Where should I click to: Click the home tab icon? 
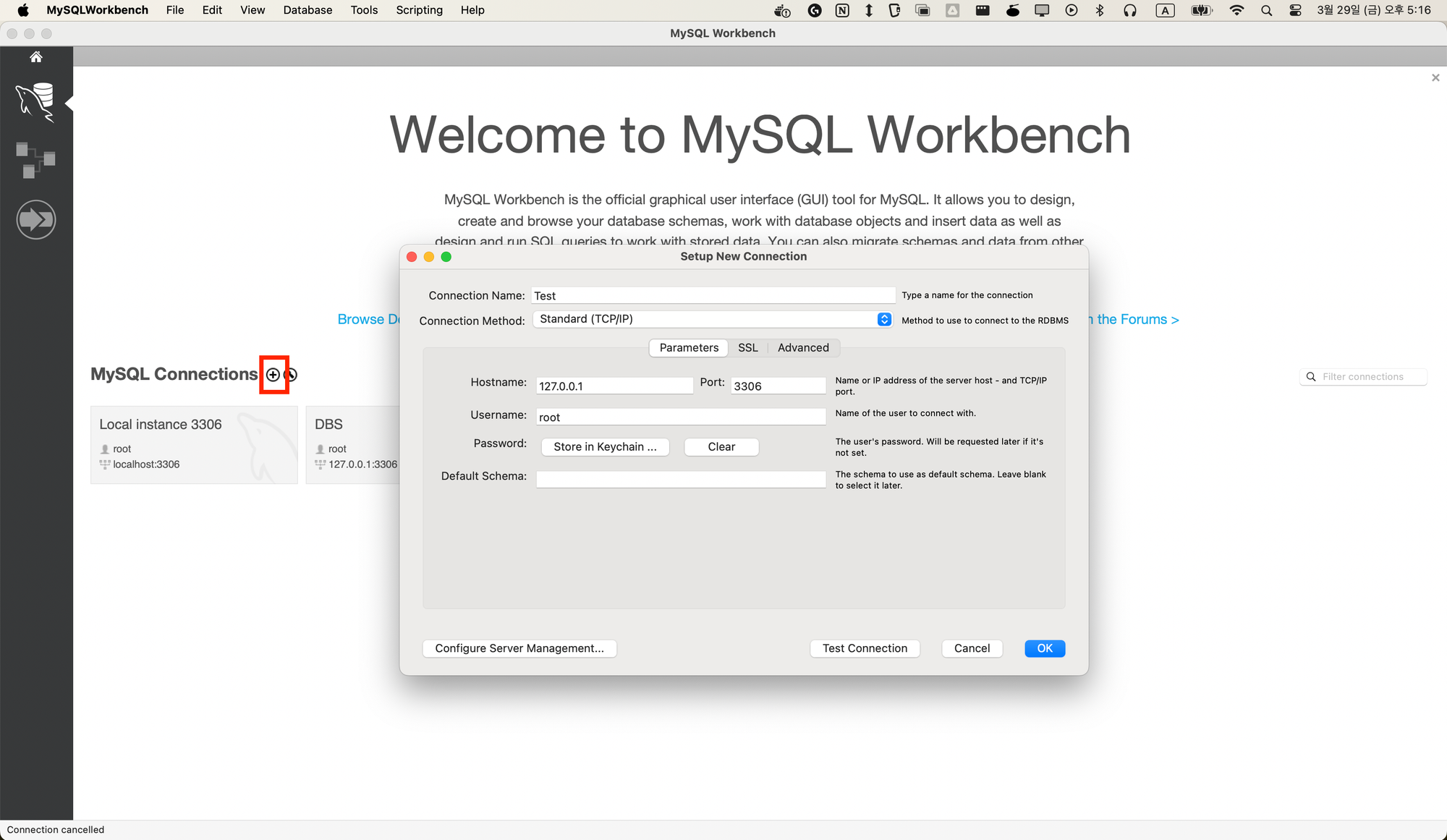point(35,57)
